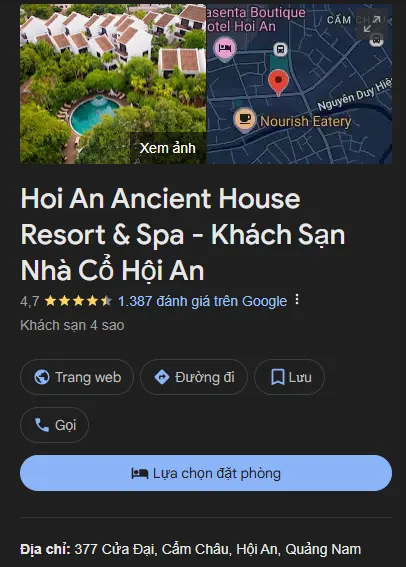Image resolution: width=406 pixels, height=567 pixels.
Task: Click the Lasenta Boutique Hotel map label
Action: [256, 19]
